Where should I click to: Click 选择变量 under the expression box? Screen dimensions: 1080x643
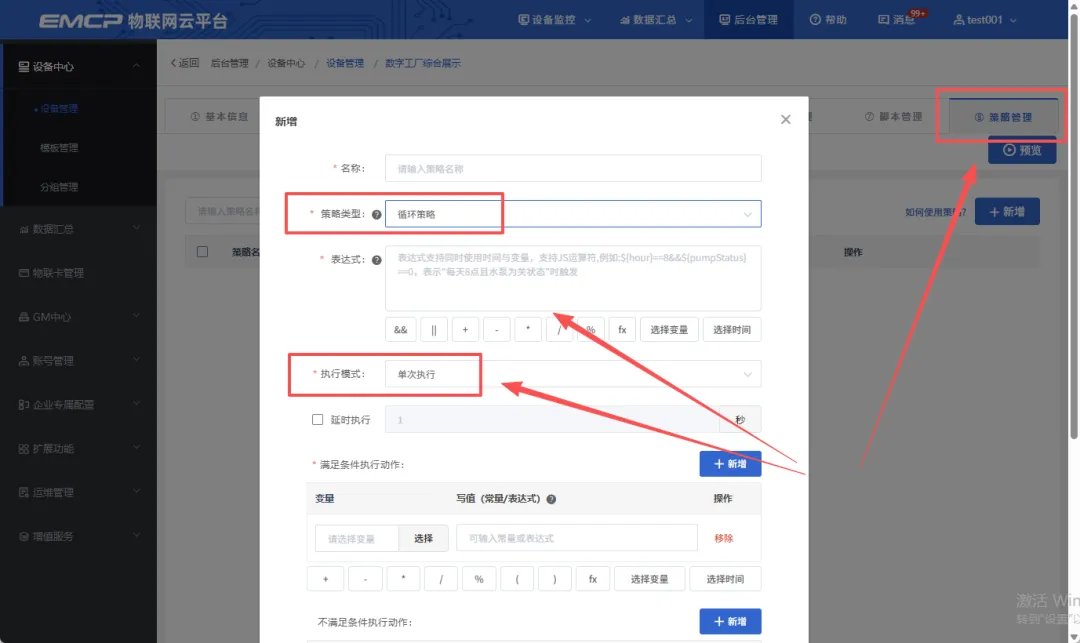669,330
